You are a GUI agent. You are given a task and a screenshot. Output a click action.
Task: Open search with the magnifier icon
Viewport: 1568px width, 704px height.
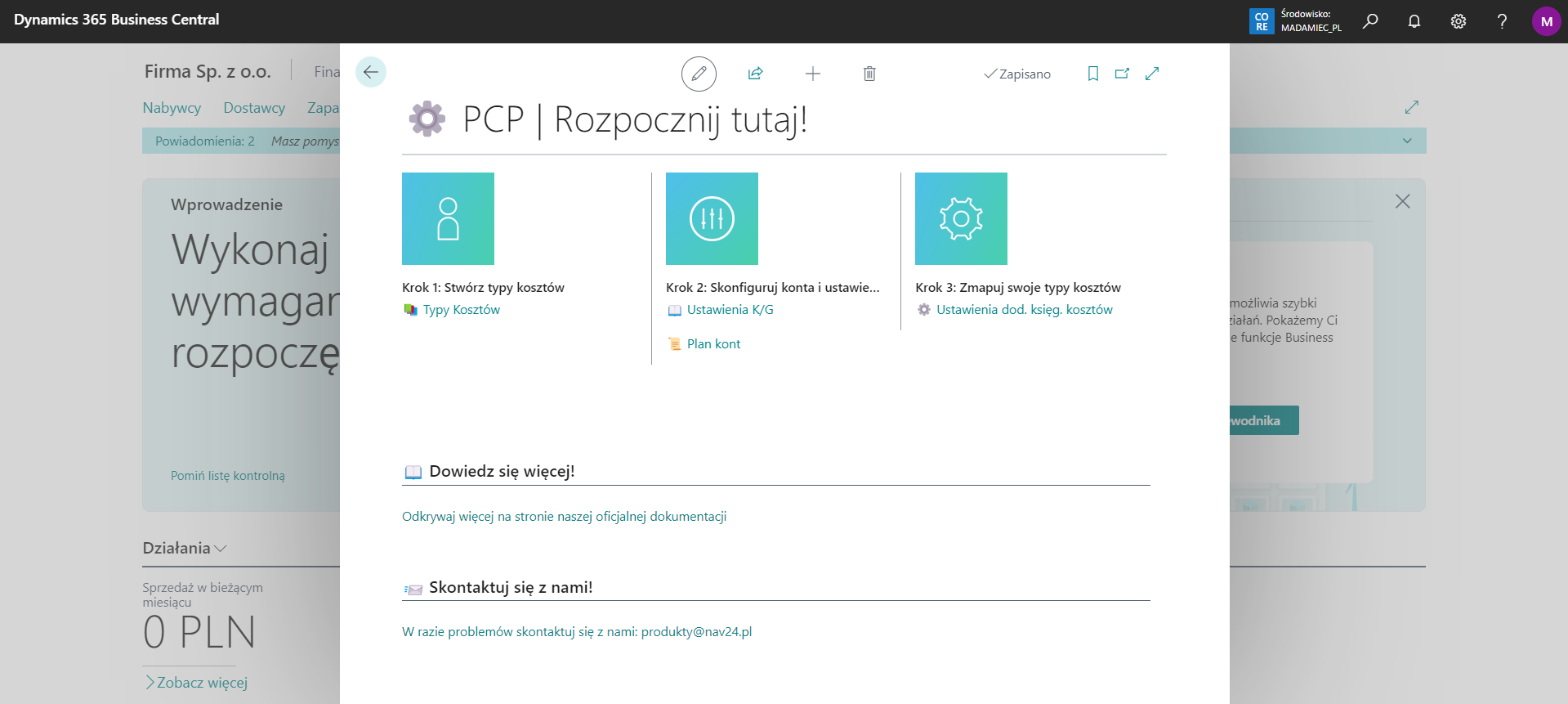pyautogui.click(x=1370, y=21)
